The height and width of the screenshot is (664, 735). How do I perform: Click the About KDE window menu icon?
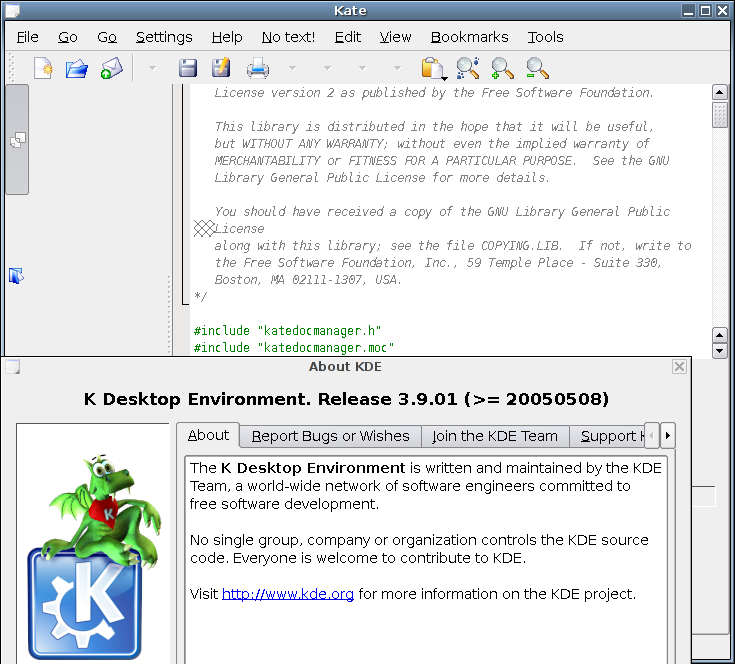13,366
